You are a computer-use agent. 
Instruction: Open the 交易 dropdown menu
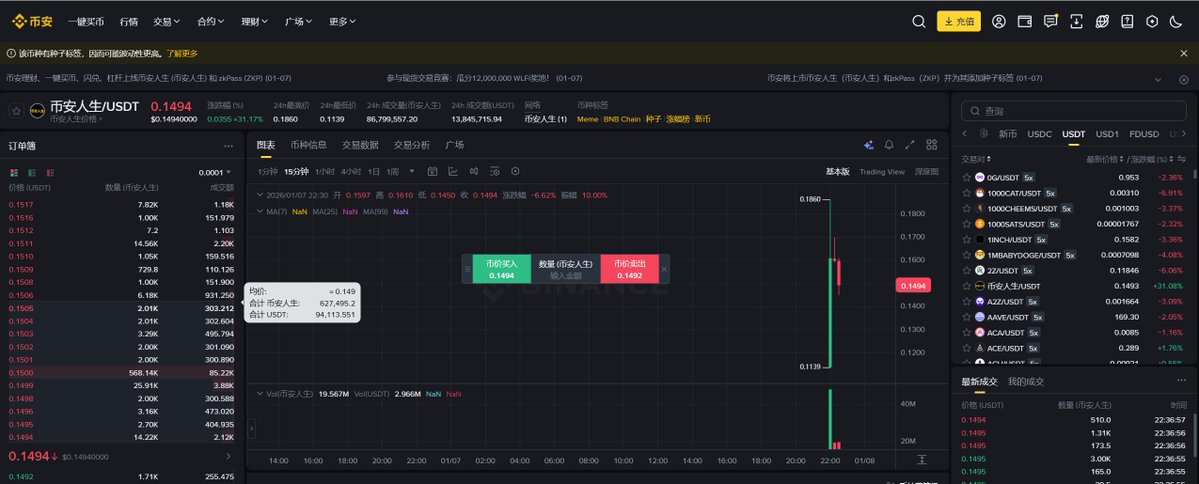[x=167, y=21]
